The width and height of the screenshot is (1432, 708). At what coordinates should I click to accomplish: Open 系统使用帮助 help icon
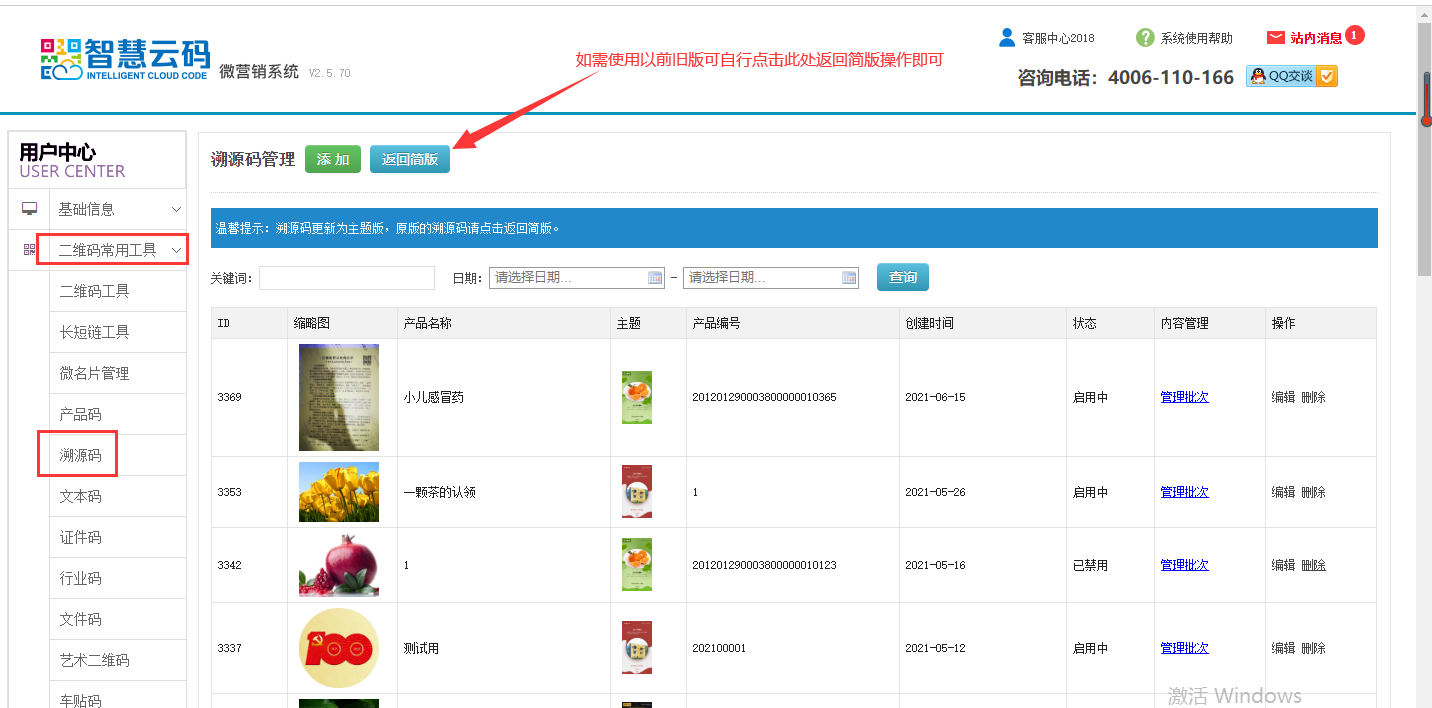(1145, 38)
